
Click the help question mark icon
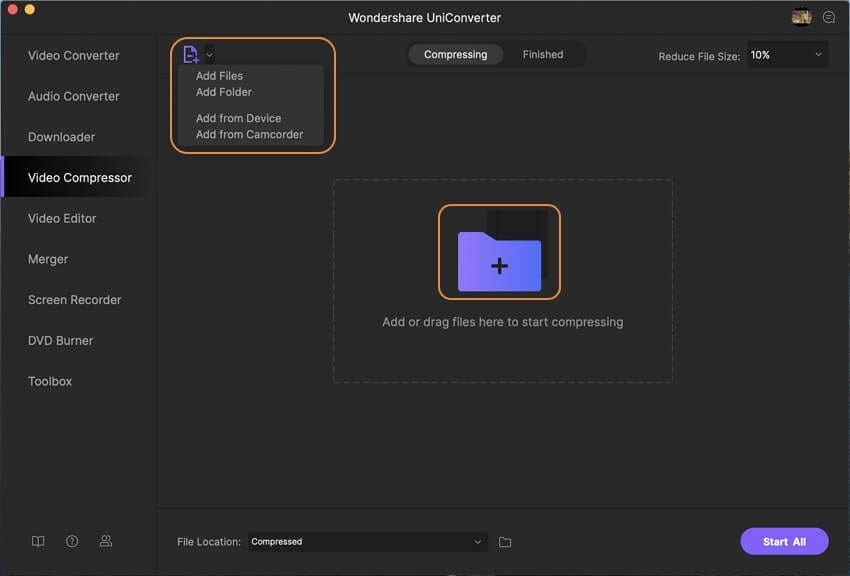(72, 541)
